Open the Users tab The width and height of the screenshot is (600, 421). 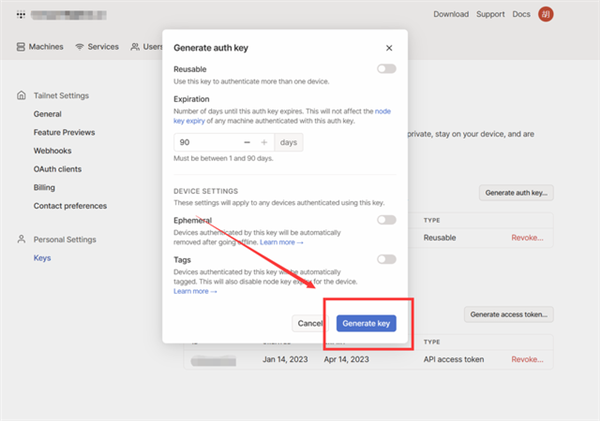pyautogui.click(x=147, y=47)
